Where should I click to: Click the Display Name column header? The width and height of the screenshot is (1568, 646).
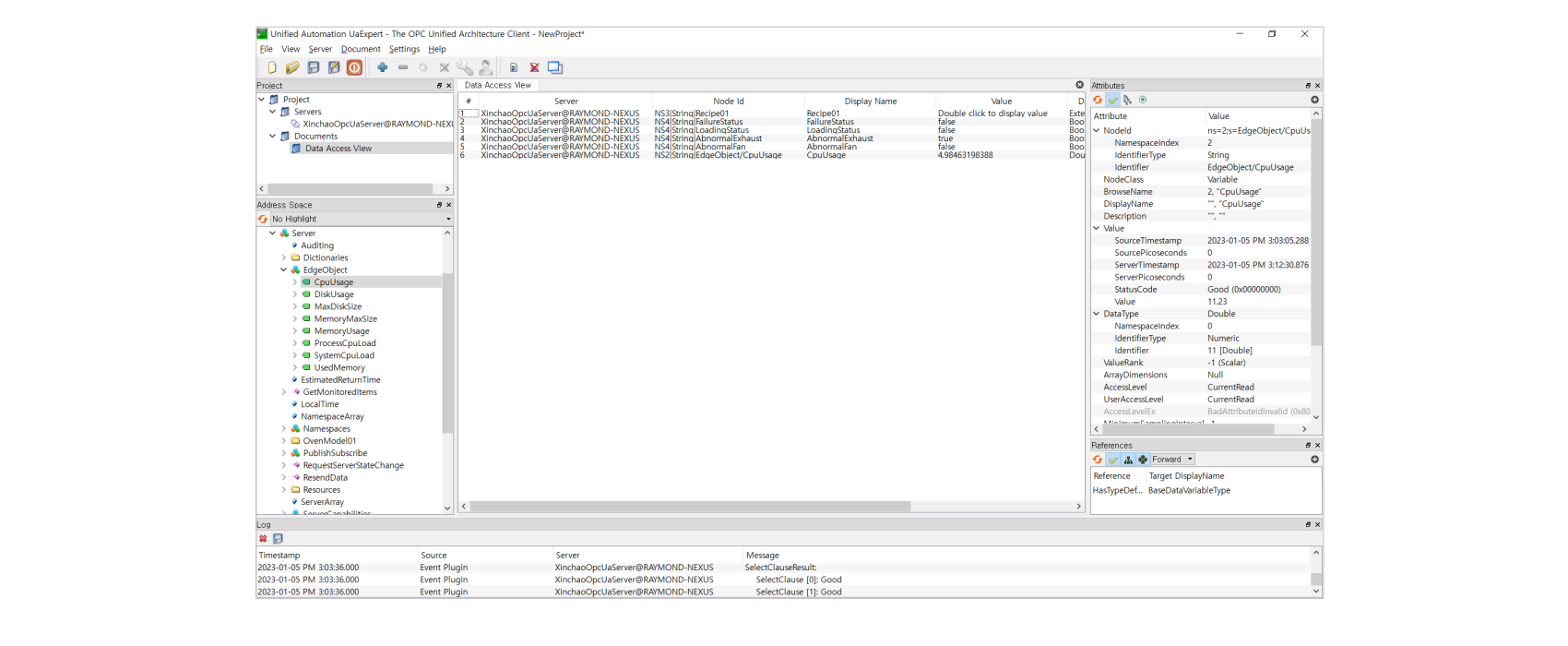tap(870, 102)
